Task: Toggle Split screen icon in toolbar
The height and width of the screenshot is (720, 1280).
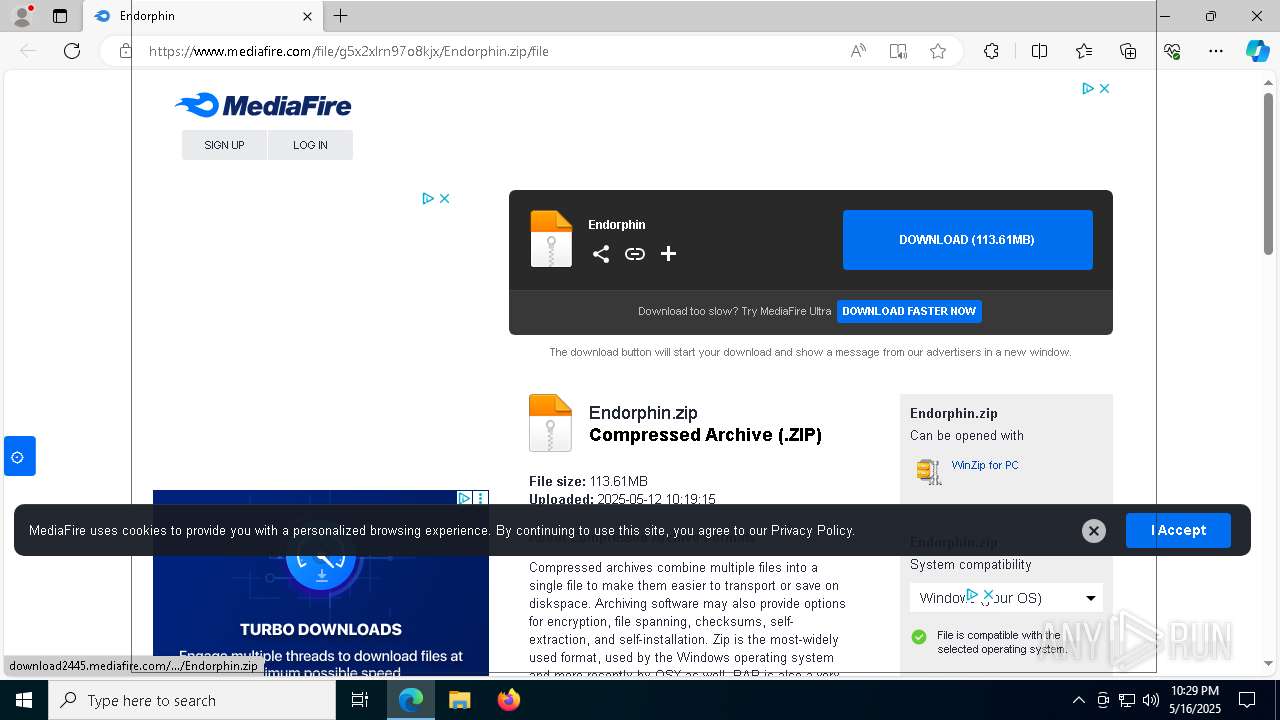Action: tap(1039, 51)
